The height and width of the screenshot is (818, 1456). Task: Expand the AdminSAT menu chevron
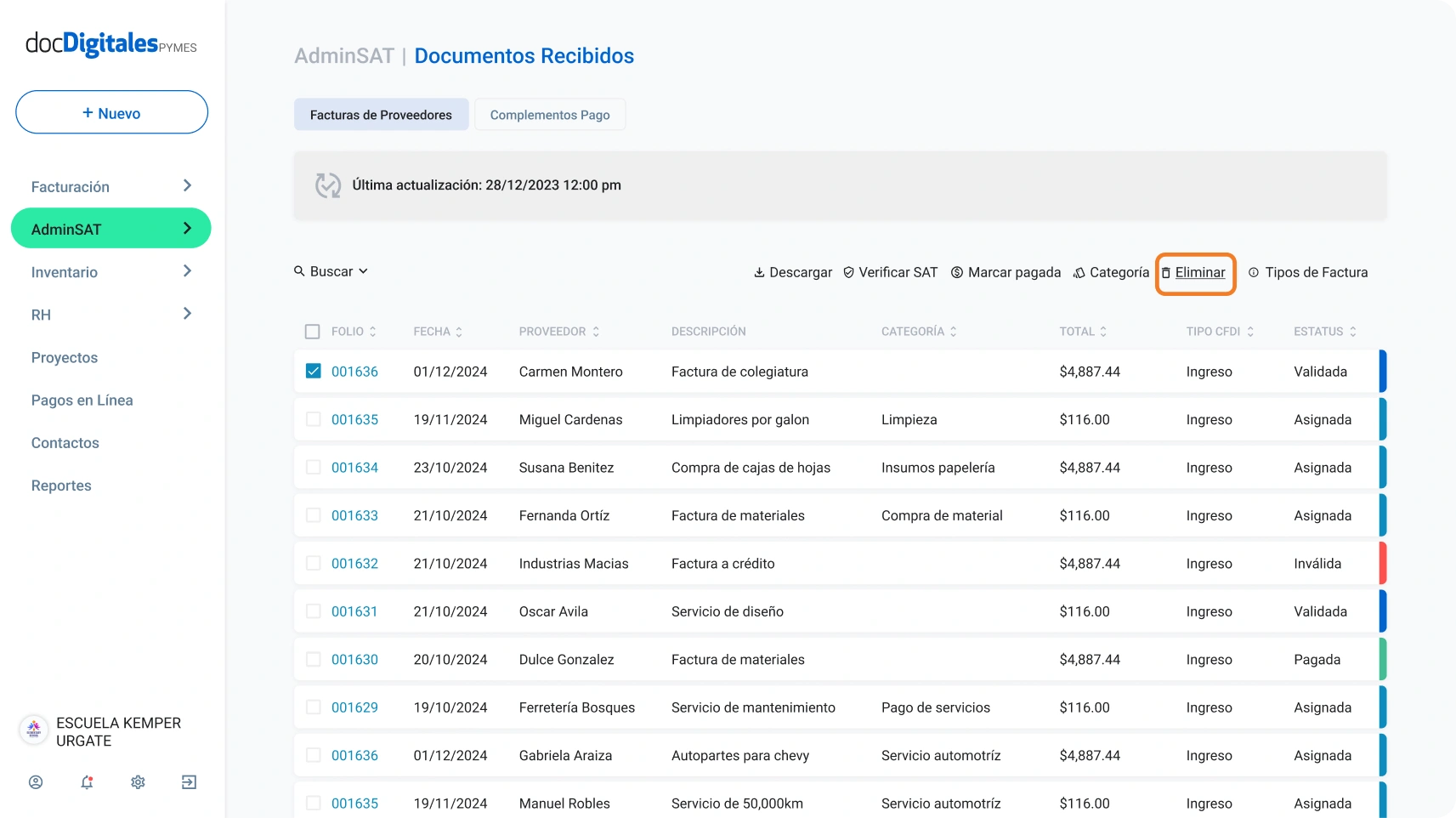[x=187, y=229]
